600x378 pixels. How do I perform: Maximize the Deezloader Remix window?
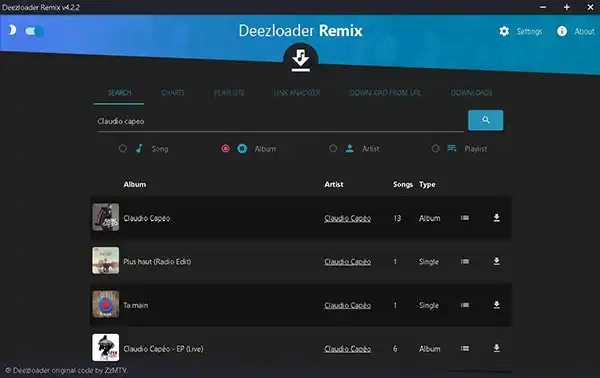point(567,7)
